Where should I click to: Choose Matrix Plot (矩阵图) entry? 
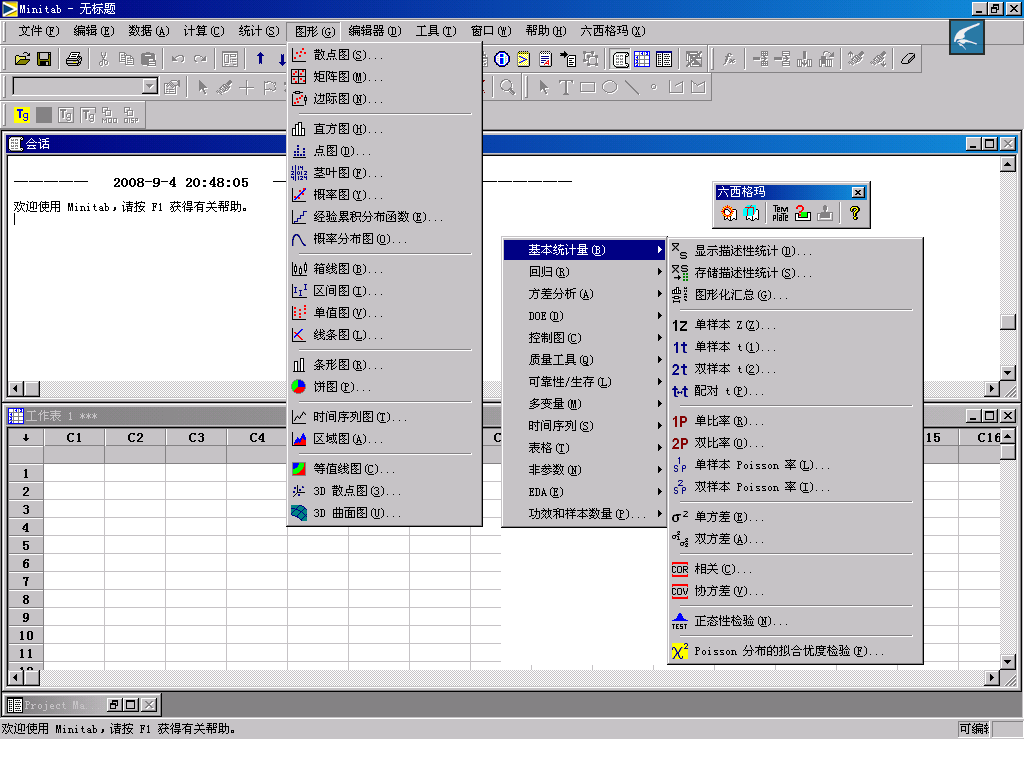(x=385, y=77)
